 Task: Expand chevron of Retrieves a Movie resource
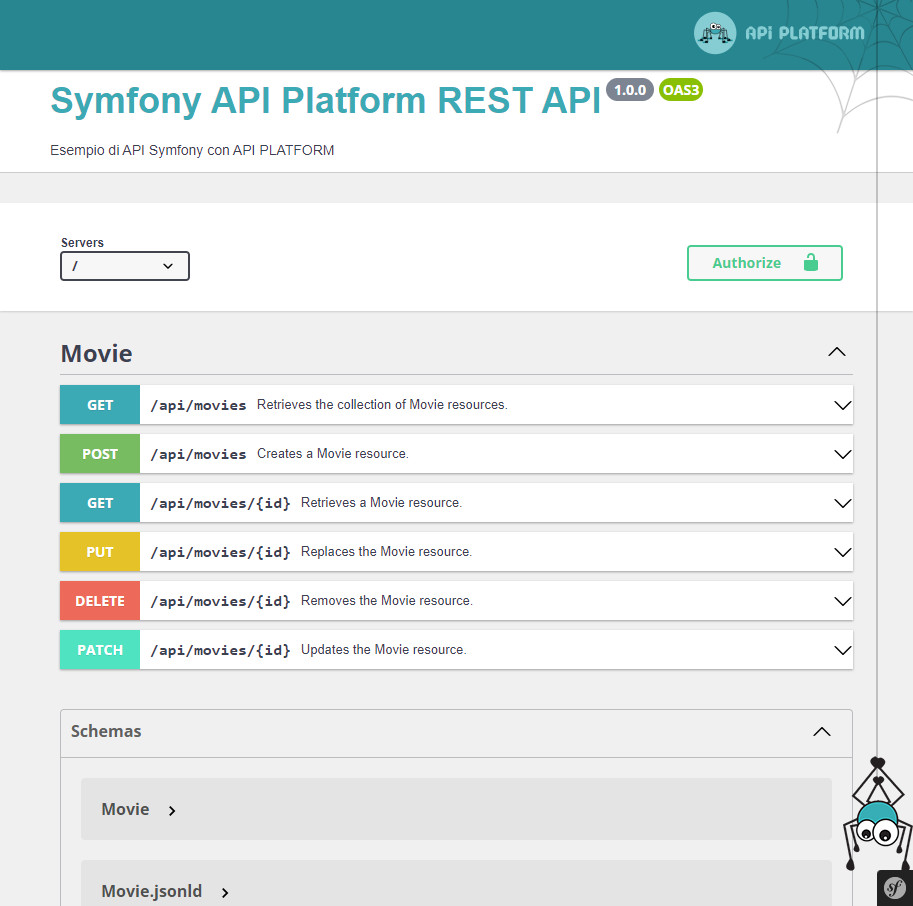843,503
